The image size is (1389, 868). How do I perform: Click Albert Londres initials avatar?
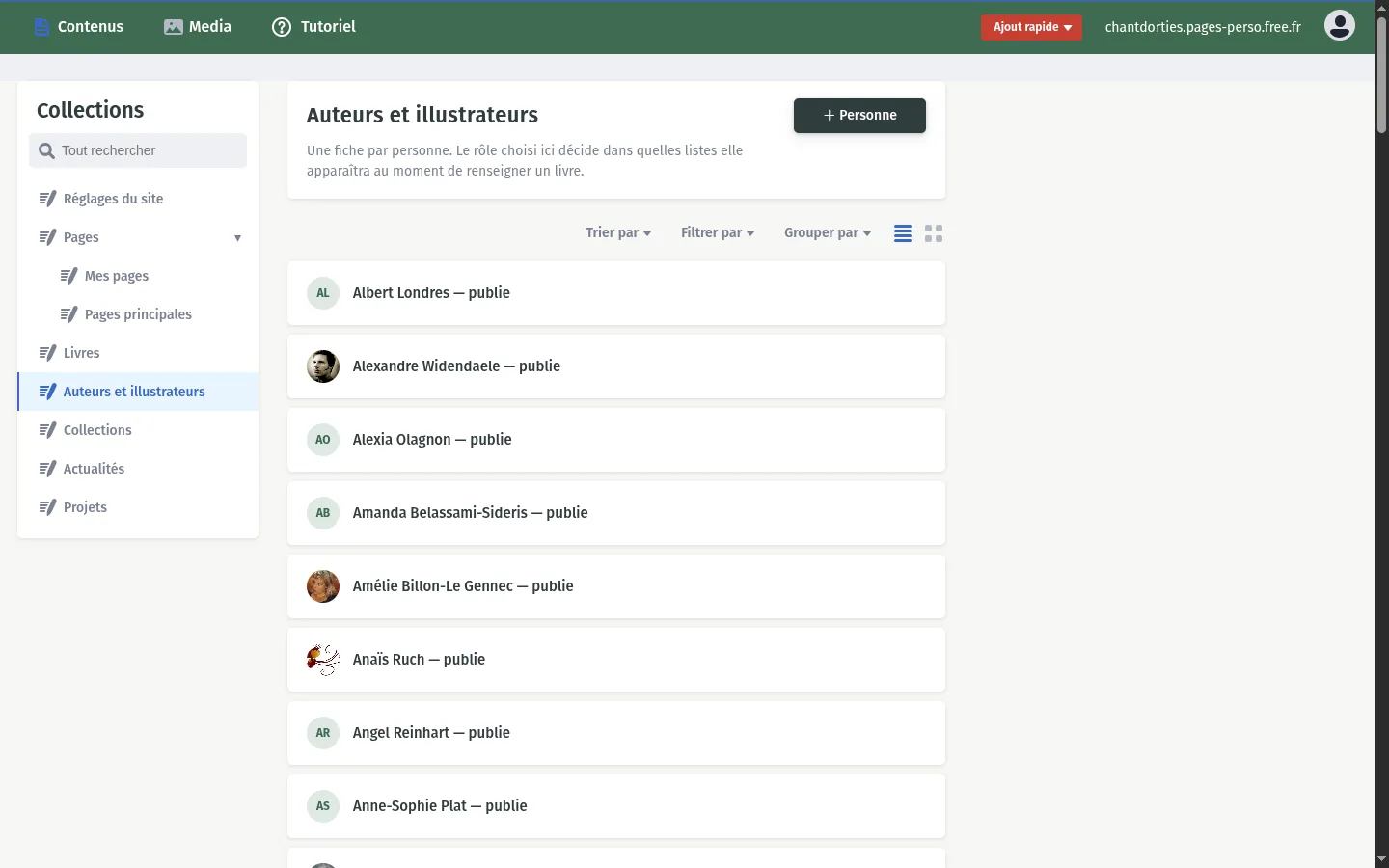[x=323, y=293]
